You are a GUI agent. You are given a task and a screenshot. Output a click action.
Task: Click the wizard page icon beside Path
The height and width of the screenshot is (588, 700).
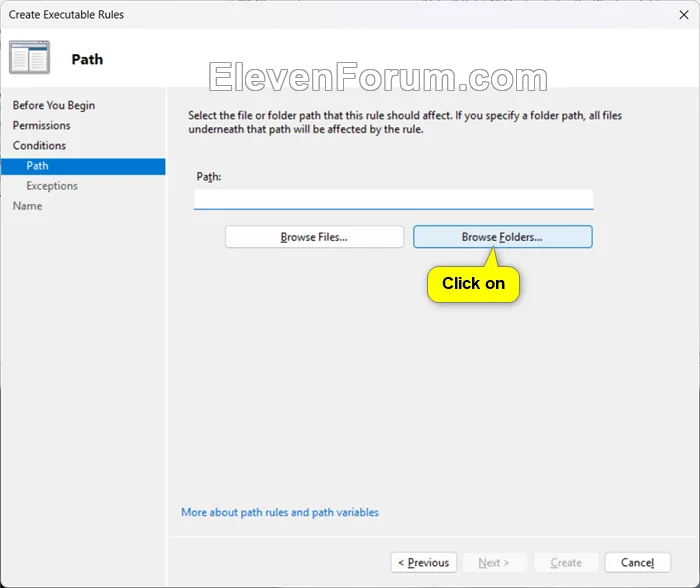click(29, 57)
